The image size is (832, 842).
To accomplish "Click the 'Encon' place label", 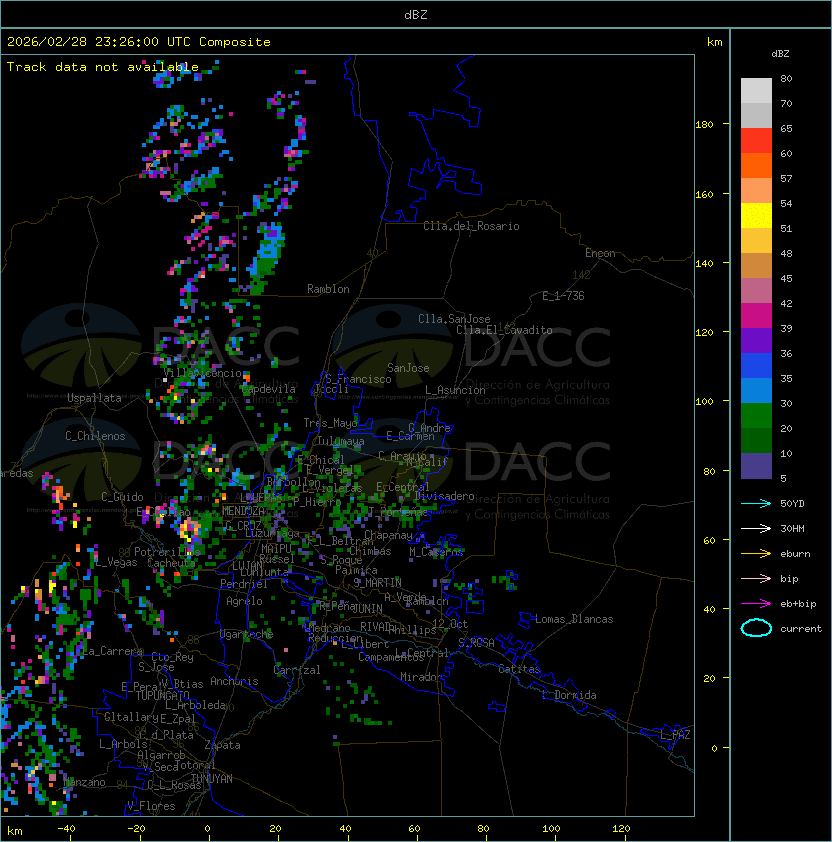I will 600,253.
